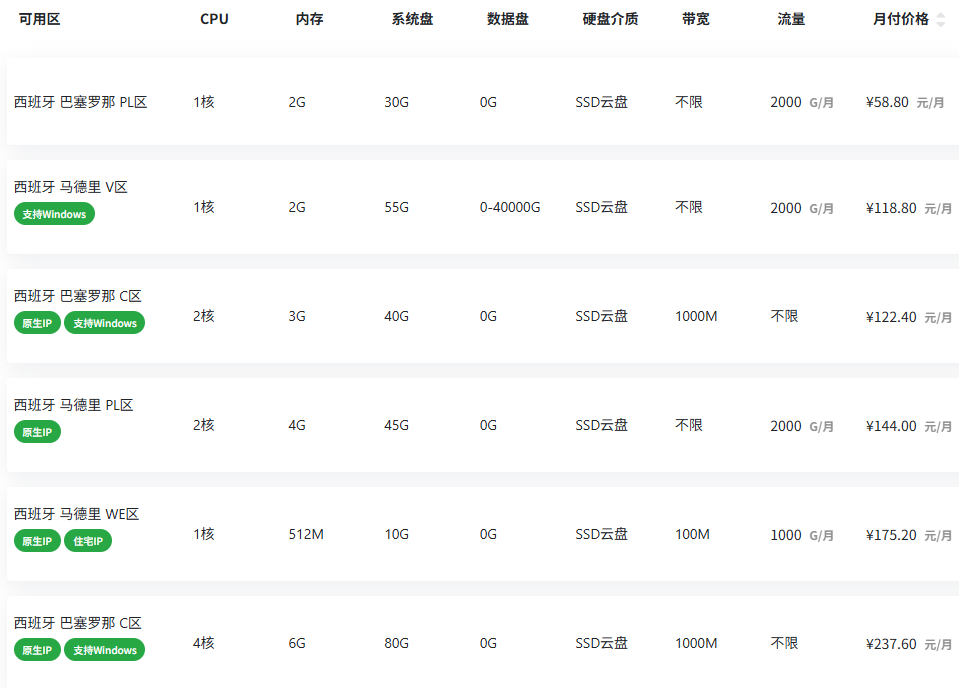This screenshot has height=688, width=959.
Task: Select the 西班牙 马德里 WE区 plan name
Action: click(76, 514)
